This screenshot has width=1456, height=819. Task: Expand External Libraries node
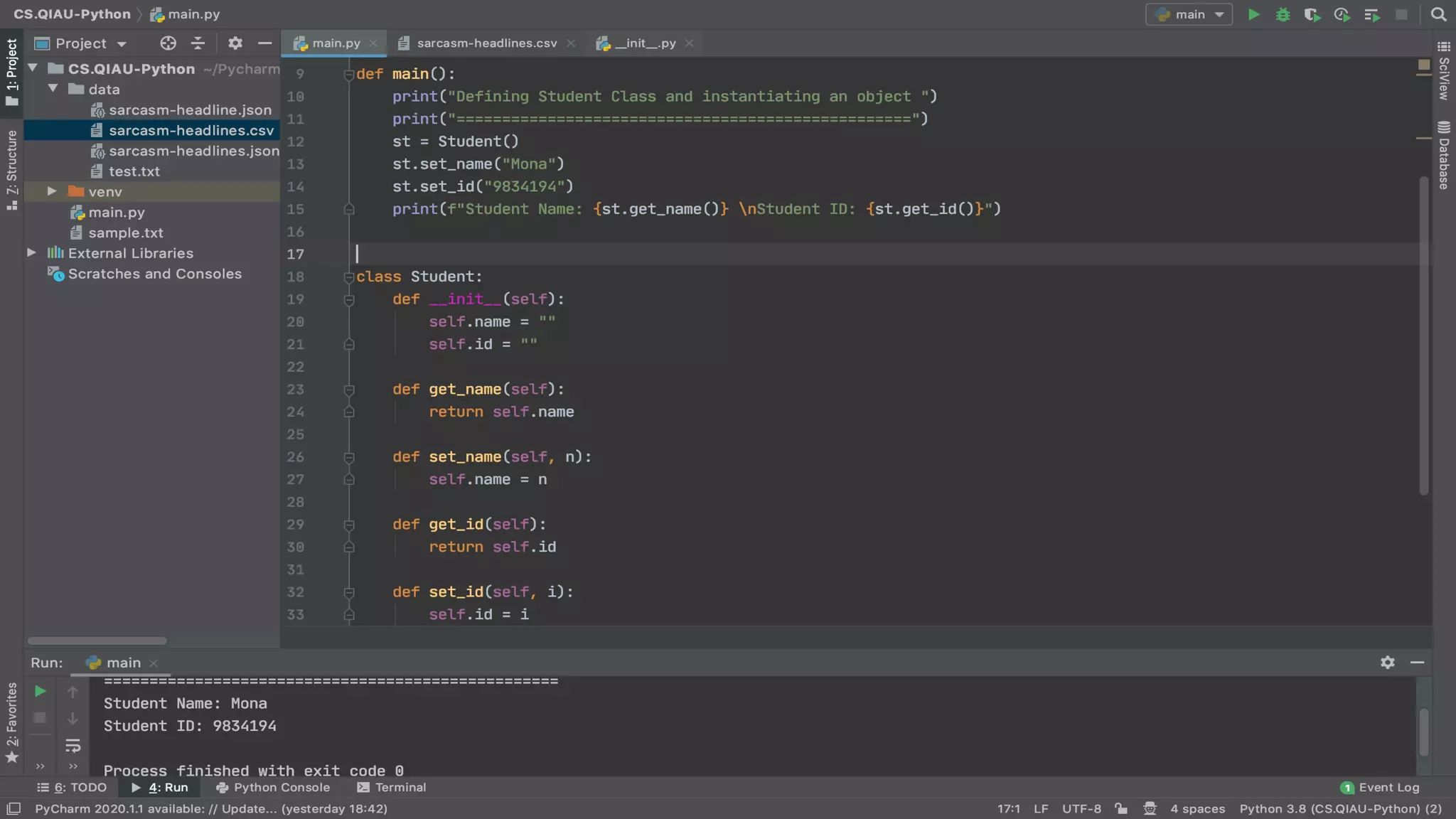[31, 253]
